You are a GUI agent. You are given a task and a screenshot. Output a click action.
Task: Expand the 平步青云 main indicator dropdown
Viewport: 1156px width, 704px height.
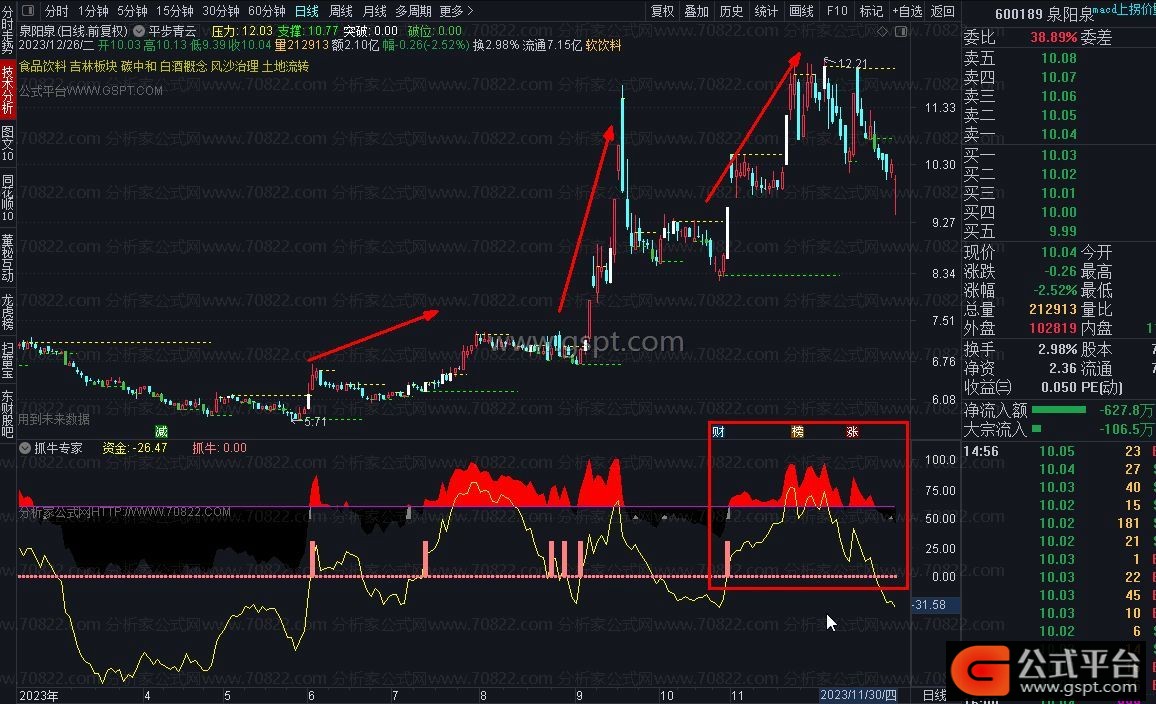[x=139, y=31]
